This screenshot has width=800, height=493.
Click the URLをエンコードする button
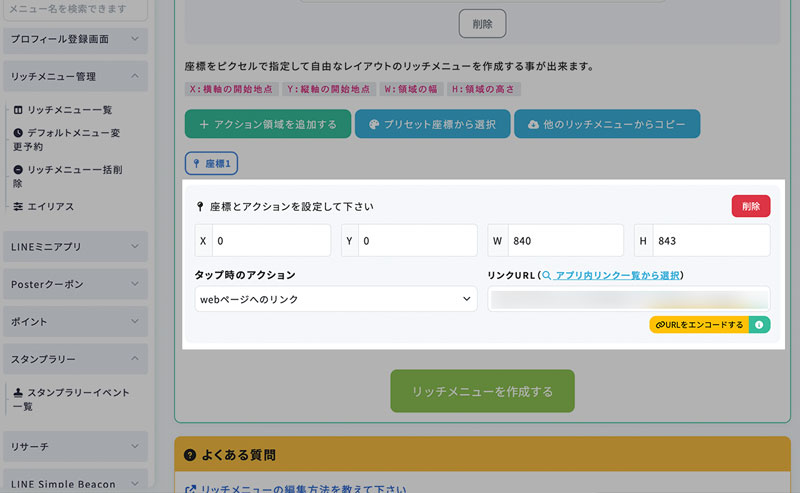click(x=699, y=325)
